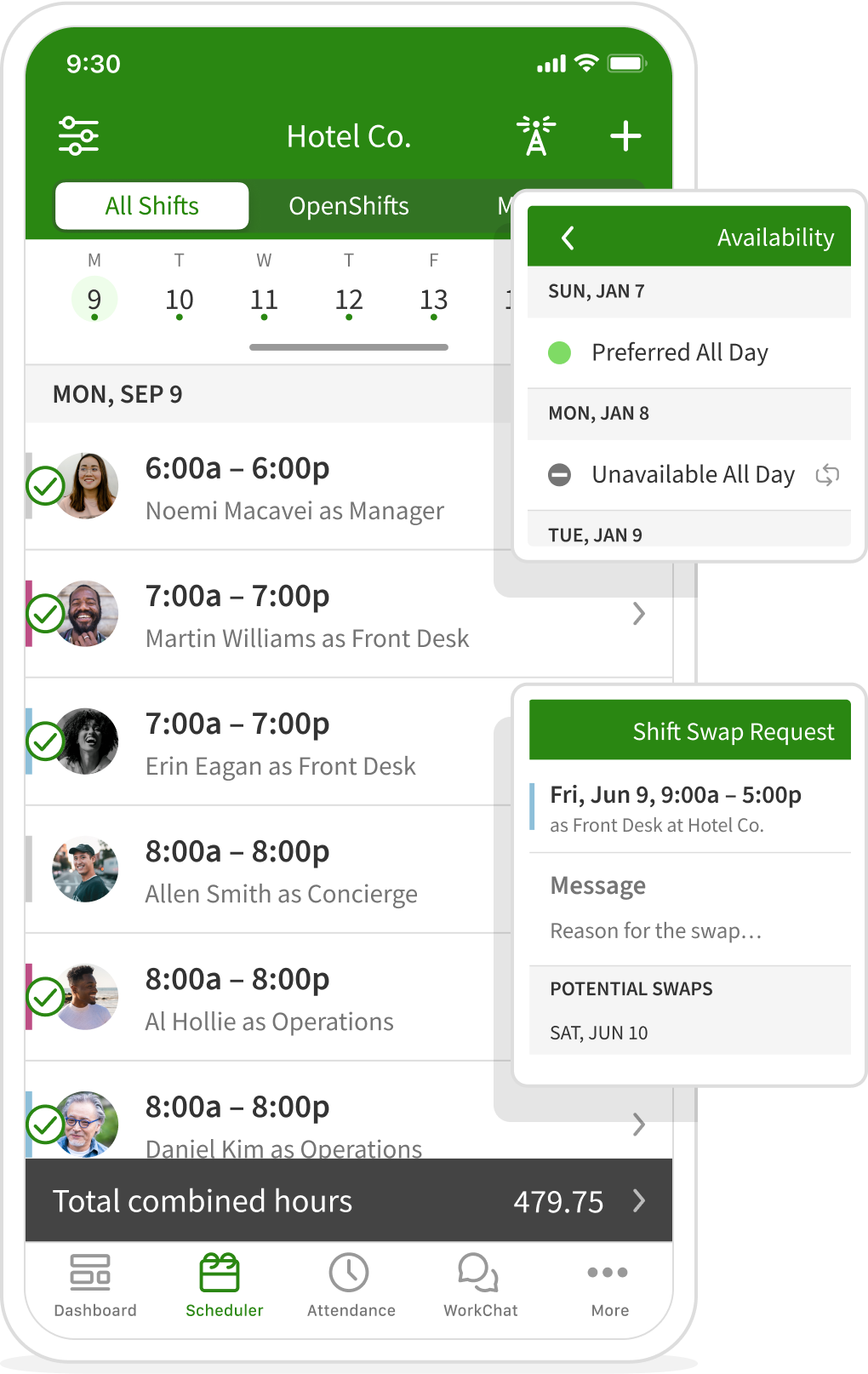Switch to the All Shifts tab
The image size is (868, 1374).
click(152, 206)
